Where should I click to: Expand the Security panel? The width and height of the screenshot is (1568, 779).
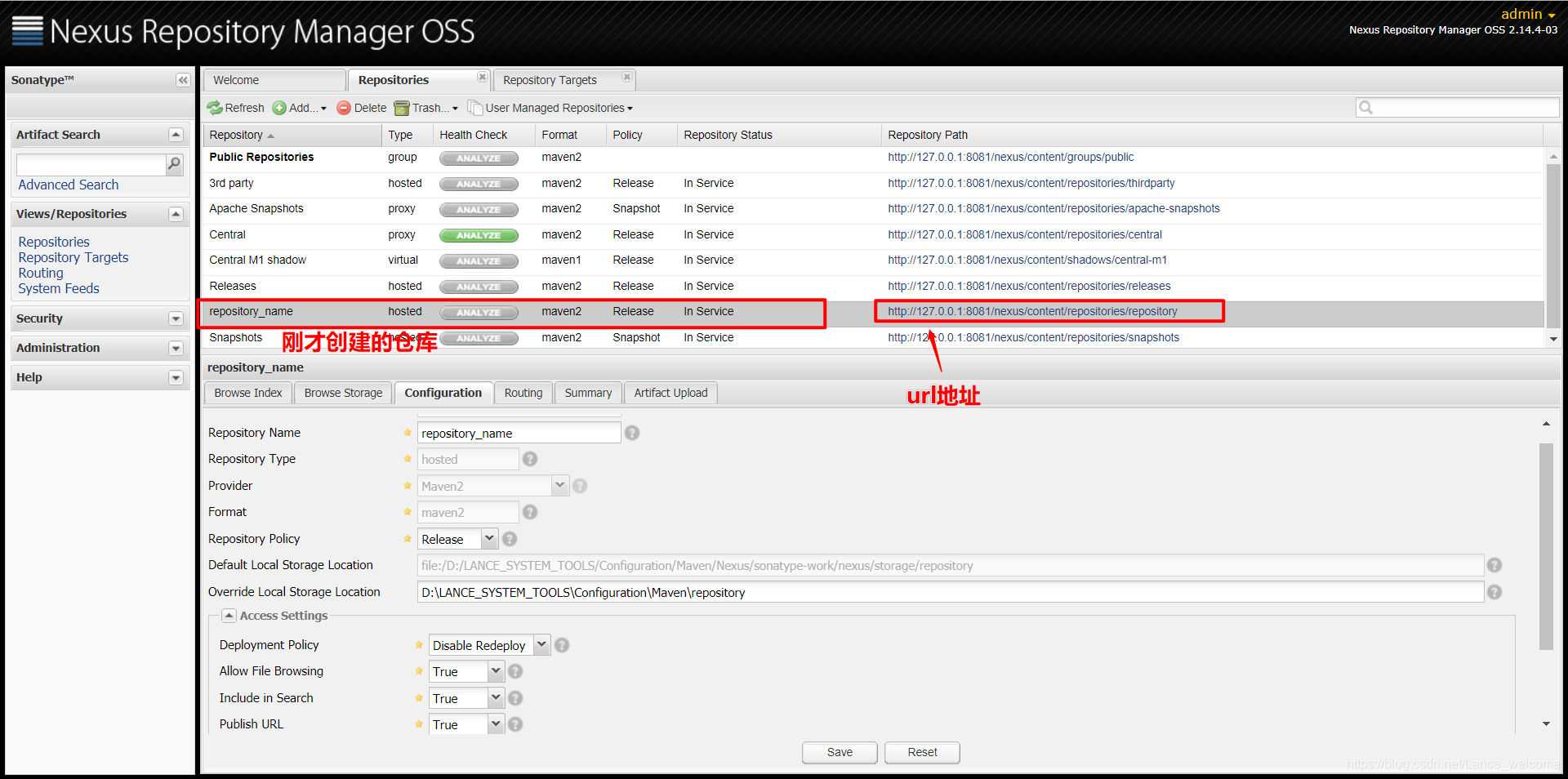176,318
